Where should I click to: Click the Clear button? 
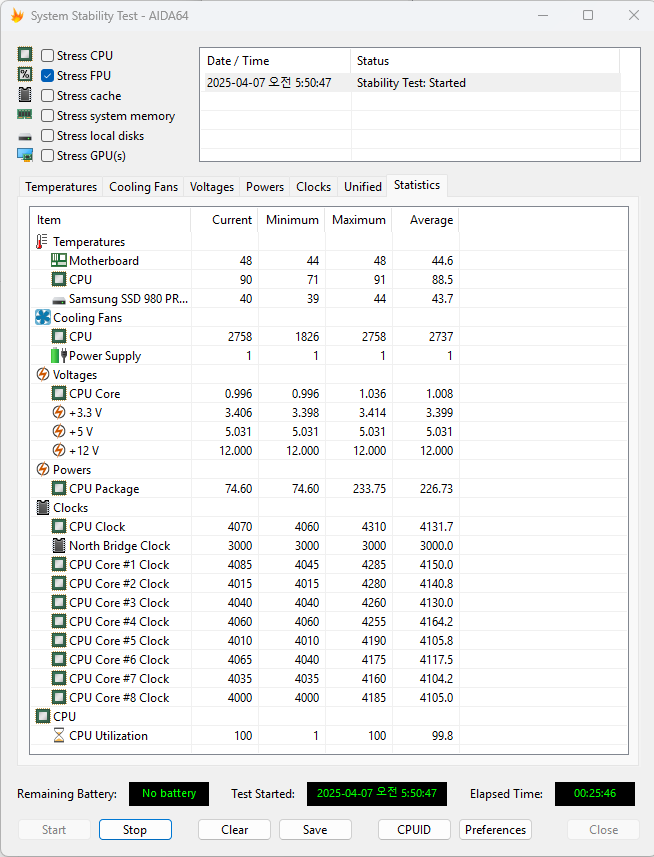click(x=234, y=830)
